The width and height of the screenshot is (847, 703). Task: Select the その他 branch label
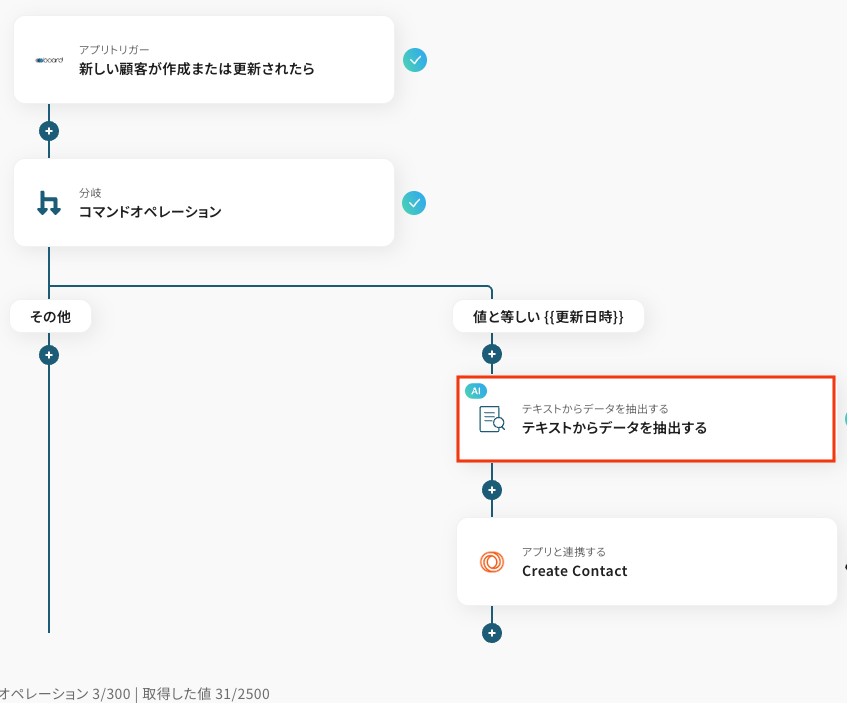tap(50, 316)
